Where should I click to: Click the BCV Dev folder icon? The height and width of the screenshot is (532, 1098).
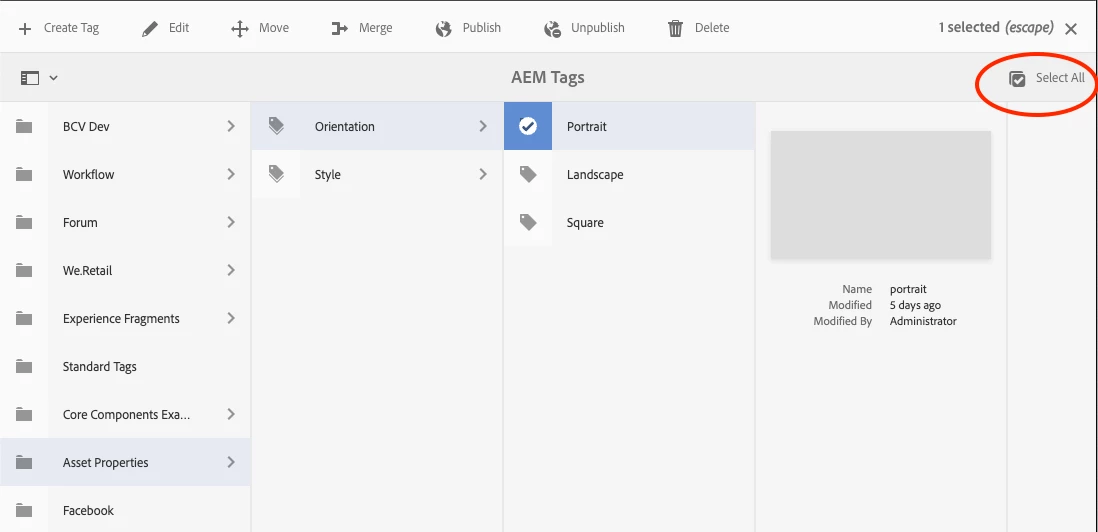pyautogui.click(x=25, y=127)
